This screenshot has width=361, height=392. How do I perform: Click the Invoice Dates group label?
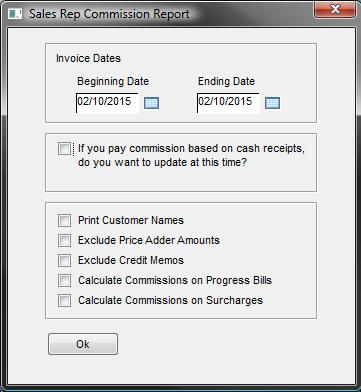click(x=88, y=58)
